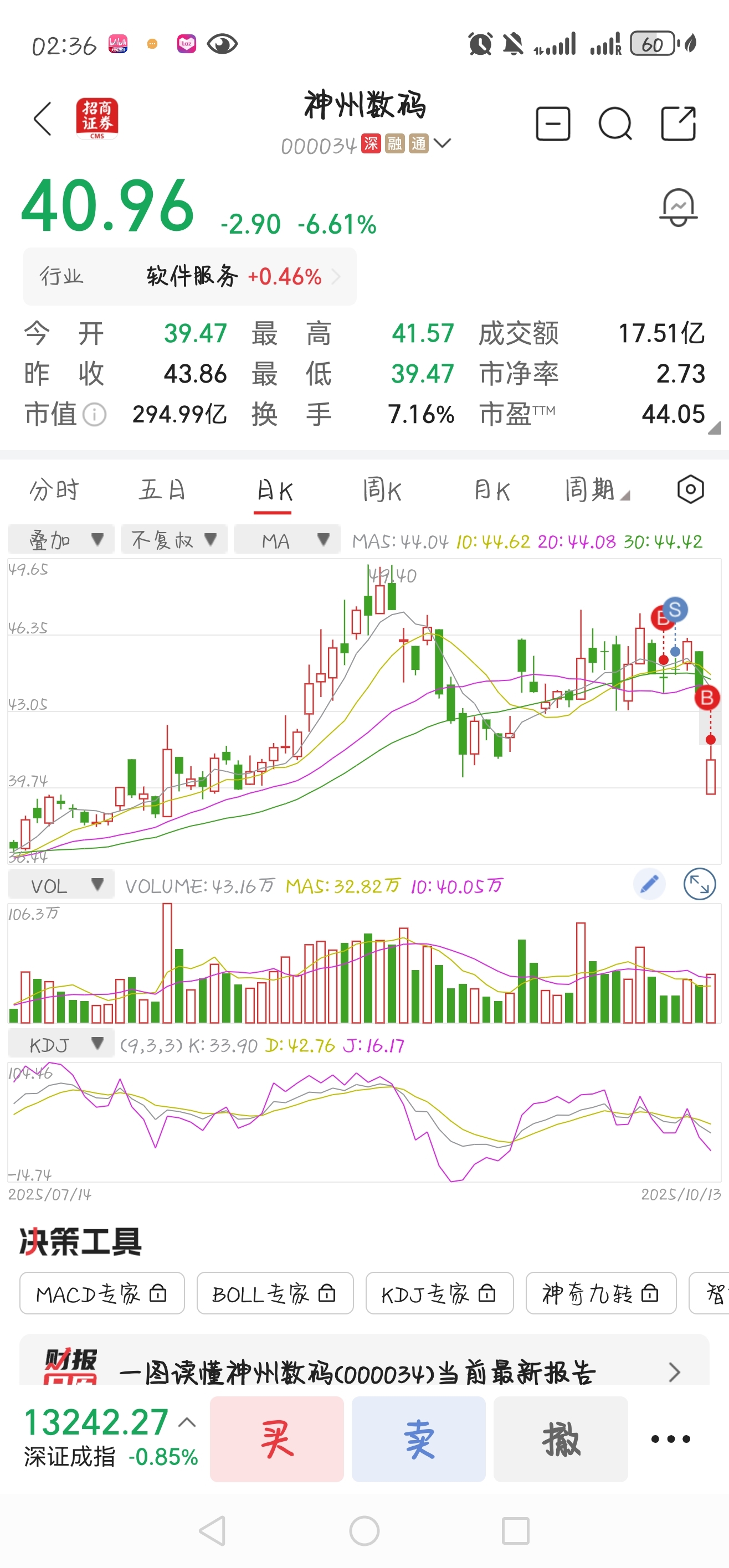Tap the 成交额 17.51亿 value
Image resolution: width=729 pixels, height=1568 pixels.
pos(661,333)
